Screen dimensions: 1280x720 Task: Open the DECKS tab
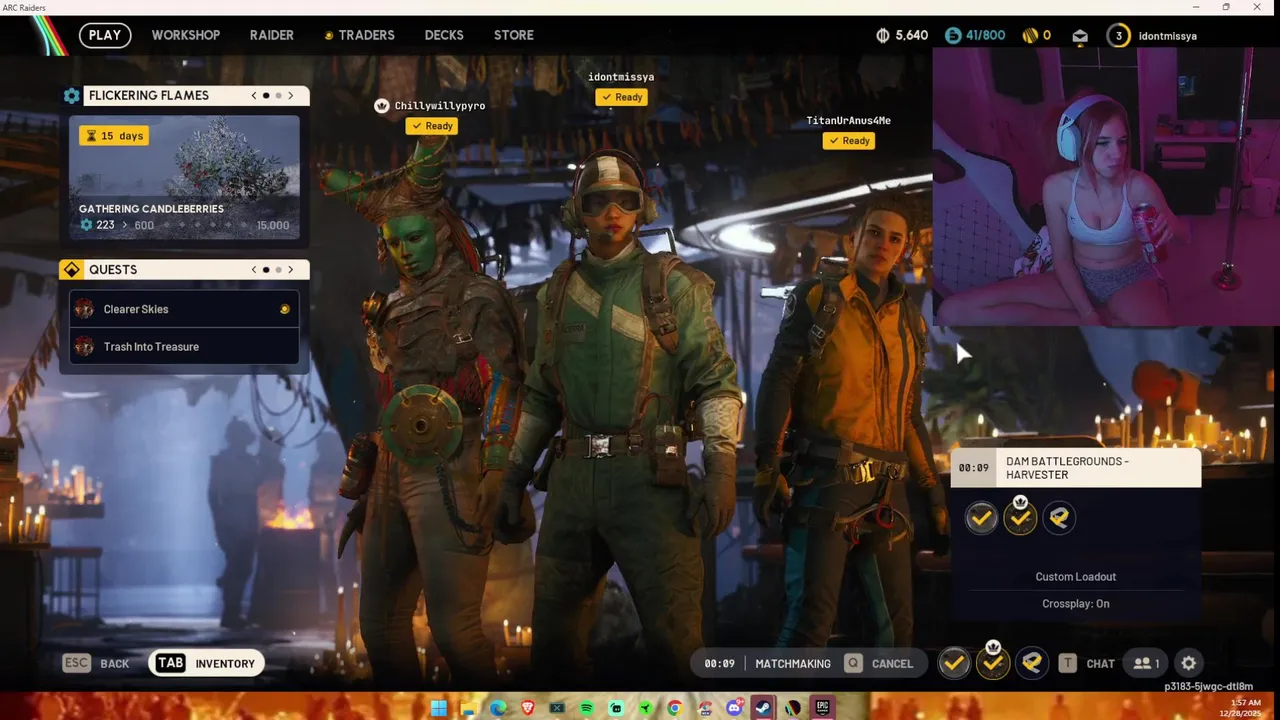pos(444,35)
